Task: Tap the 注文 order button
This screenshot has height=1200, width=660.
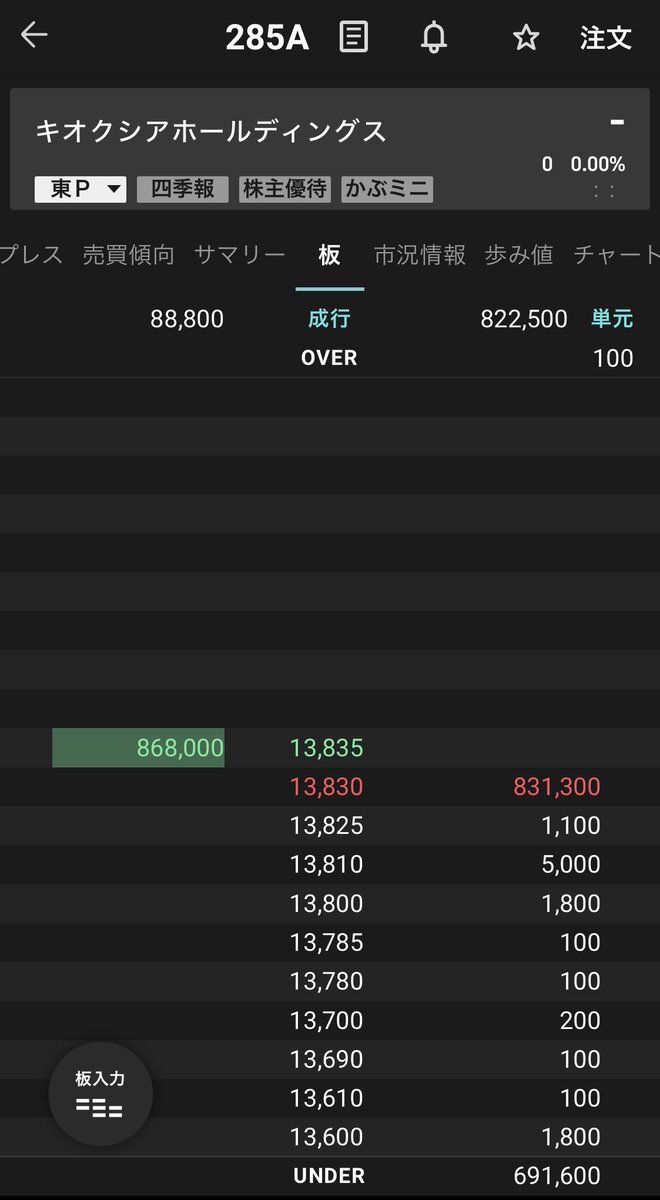Action: click(x=606, y=37)
